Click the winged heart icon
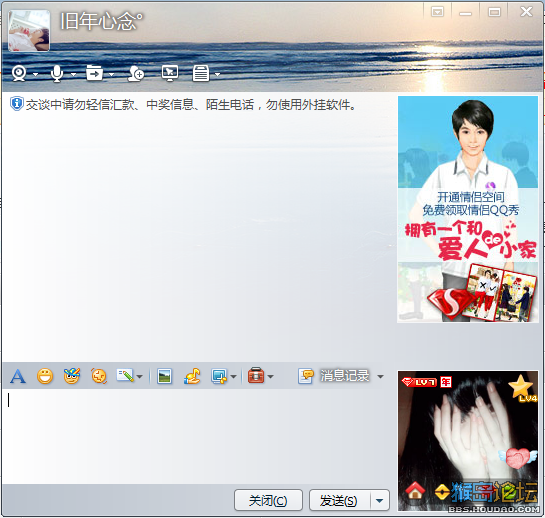The width and height of the screenshot is (545, 518). [x=517, y=458]
